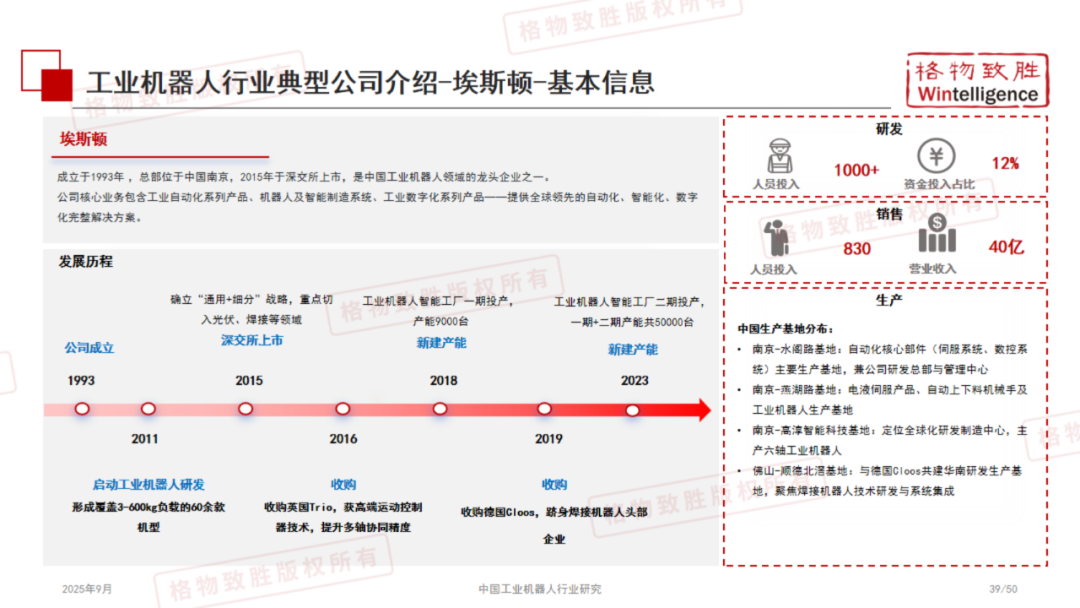Click the revenue bar chart dollar icon
The height and width of the screenshot is (608, 1080).
pyautogui.click(x=937, y=233)
